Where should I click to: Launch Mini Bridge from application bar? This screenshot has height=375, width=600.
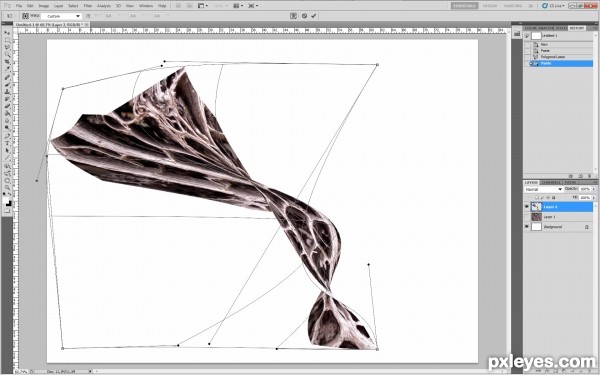click(188, 6)
